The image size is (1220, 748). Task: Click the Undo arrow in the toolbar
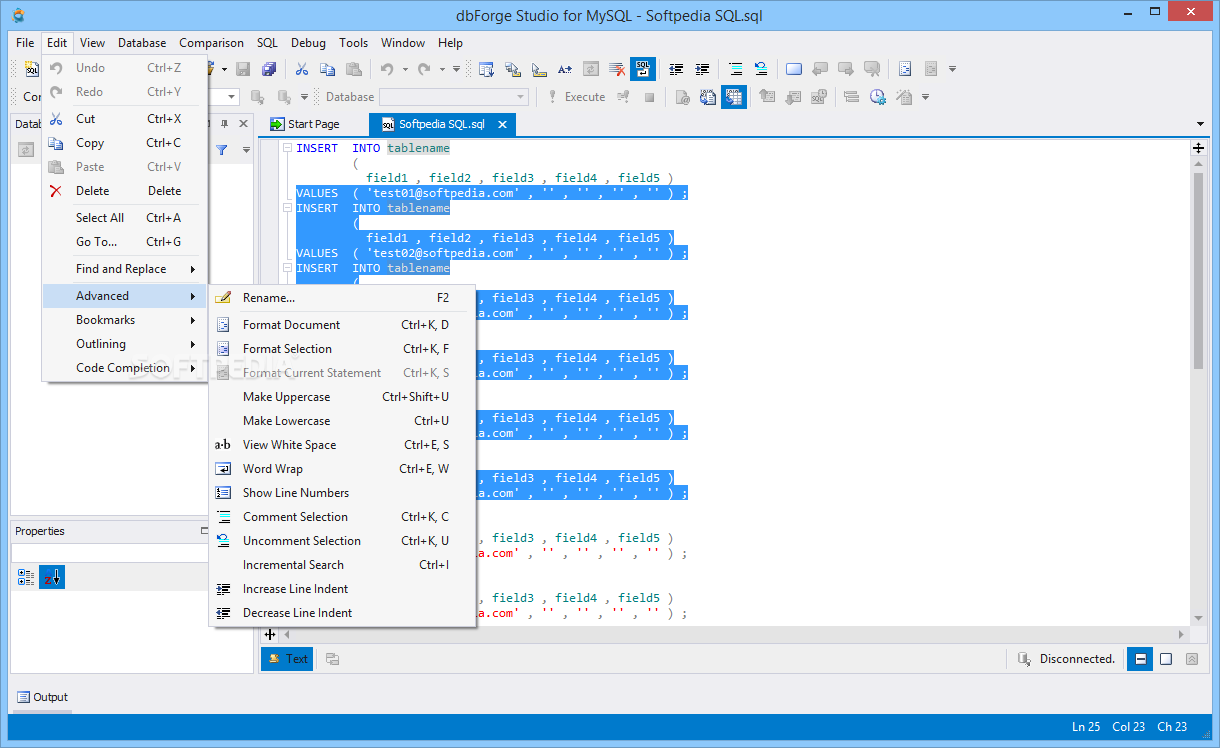(x=387, y=69)
